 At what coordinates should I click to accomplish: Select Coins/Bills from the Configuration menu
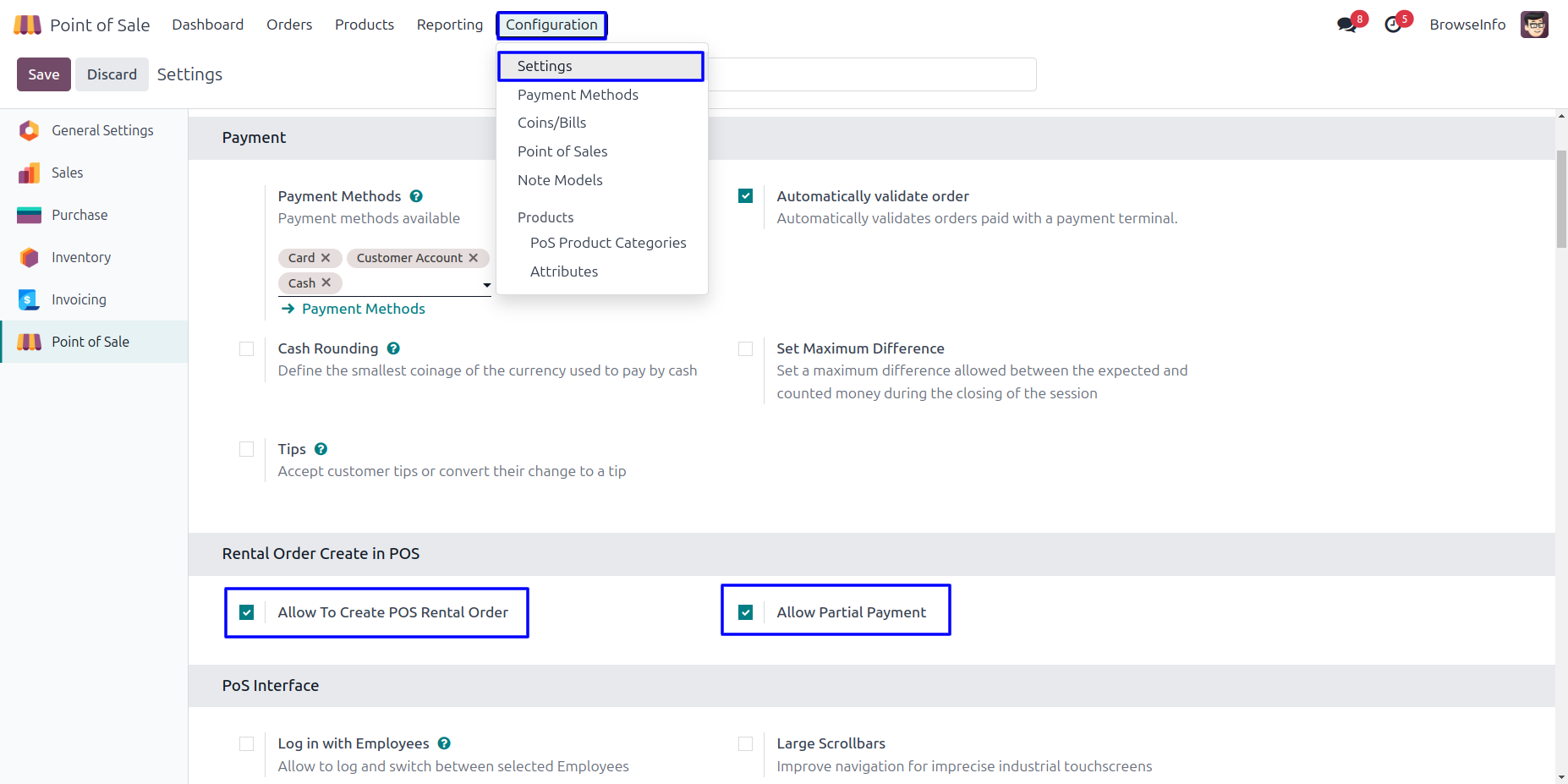551,123
